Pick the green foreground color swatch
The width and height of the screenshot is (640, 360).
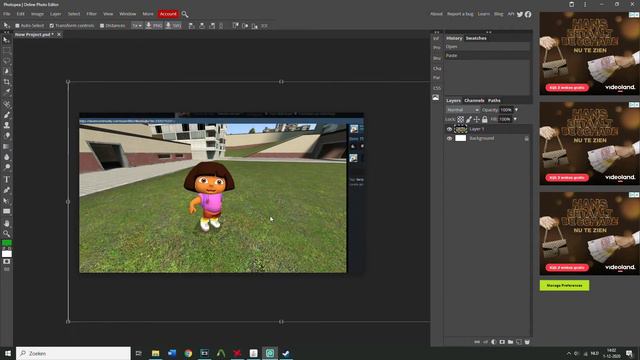point(7,243)
